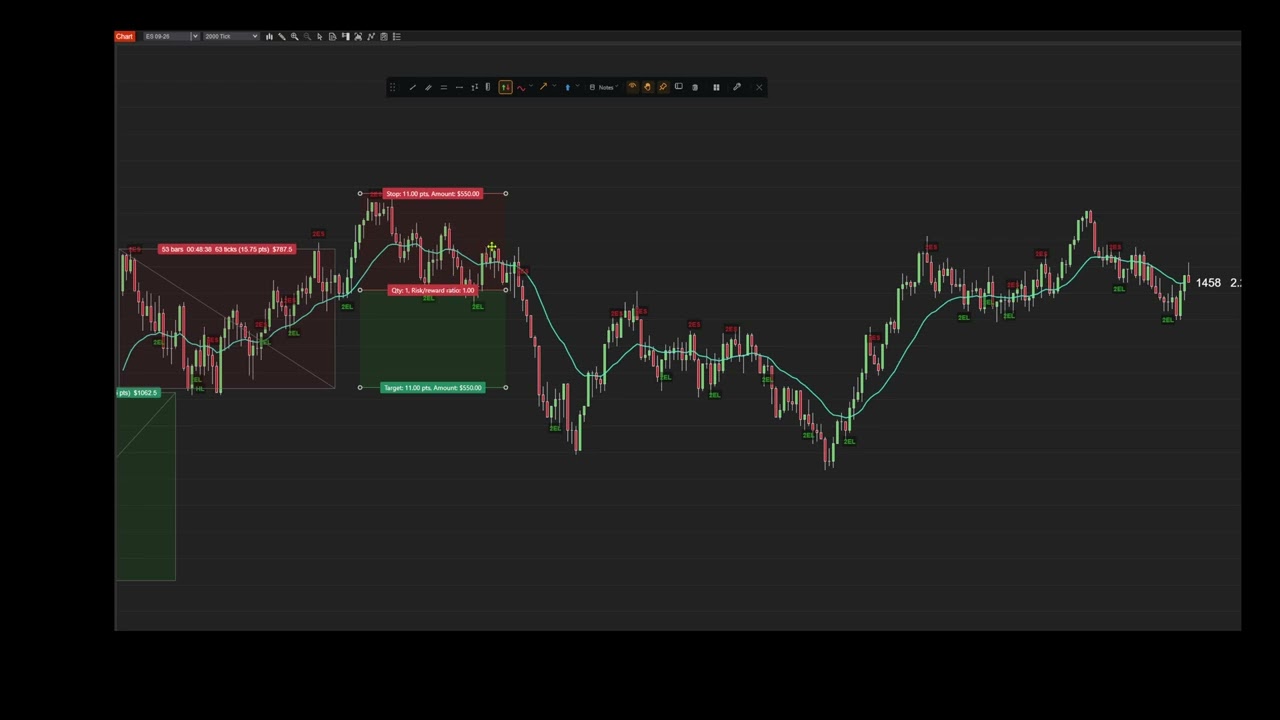Open the Notes dropdown in drawing toolbar
This screenshot has width=1280, height=720.
click(605, 87)
